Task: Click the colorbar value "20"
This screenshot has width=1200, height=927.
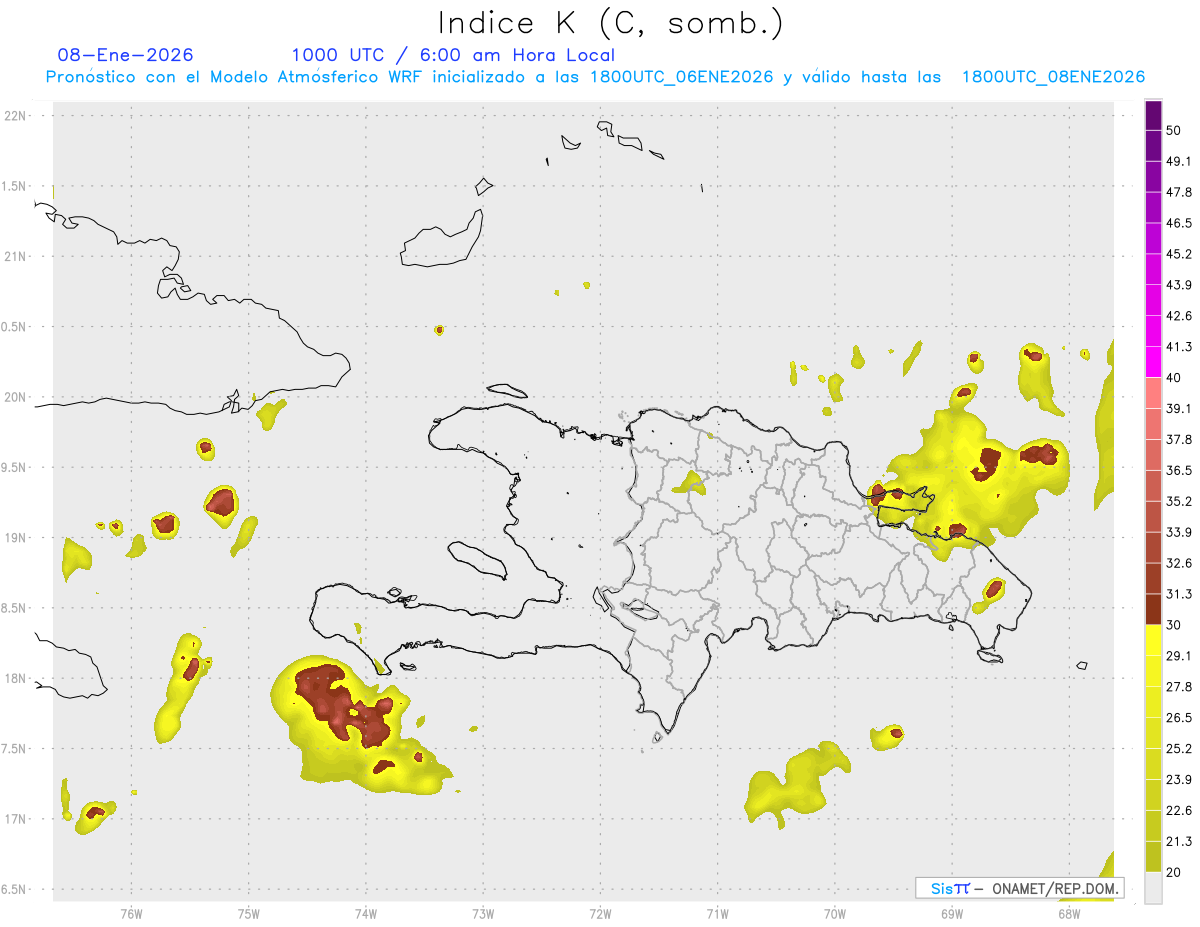Action: (1174, 872)
